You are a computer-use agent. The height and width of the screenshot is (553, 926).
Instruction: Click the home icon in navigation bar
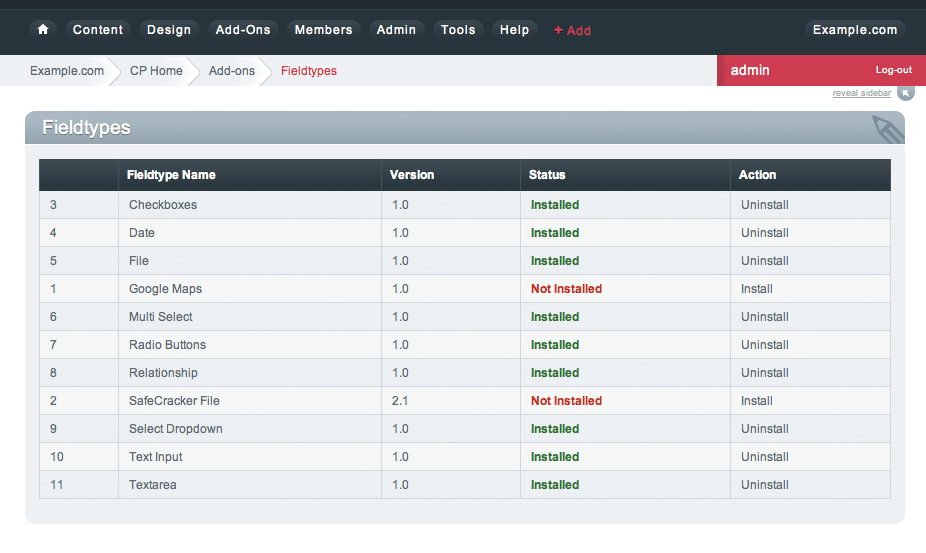pos(43,30)
